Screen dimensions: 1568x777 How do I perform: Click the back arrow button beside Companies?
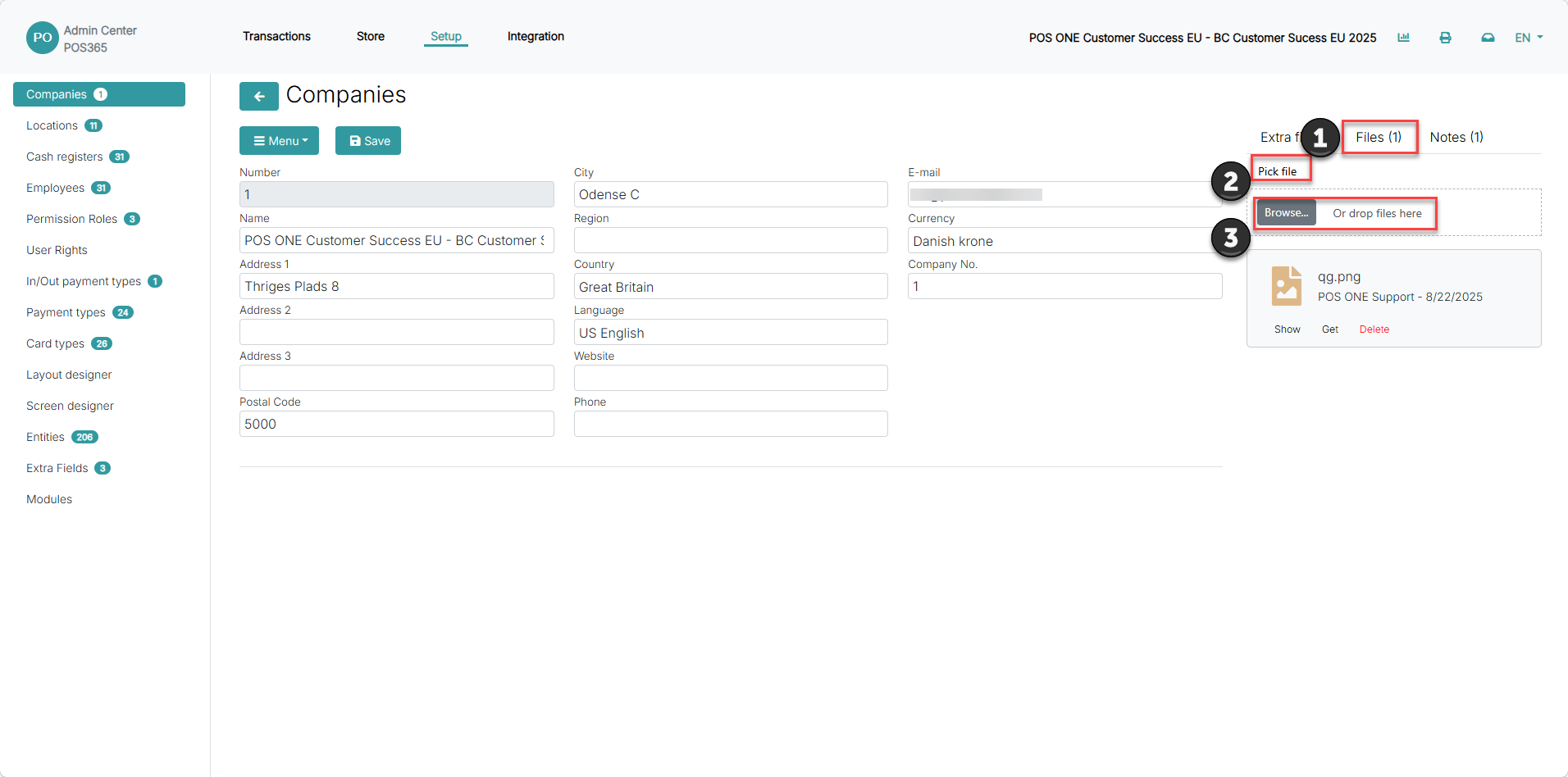259,96
